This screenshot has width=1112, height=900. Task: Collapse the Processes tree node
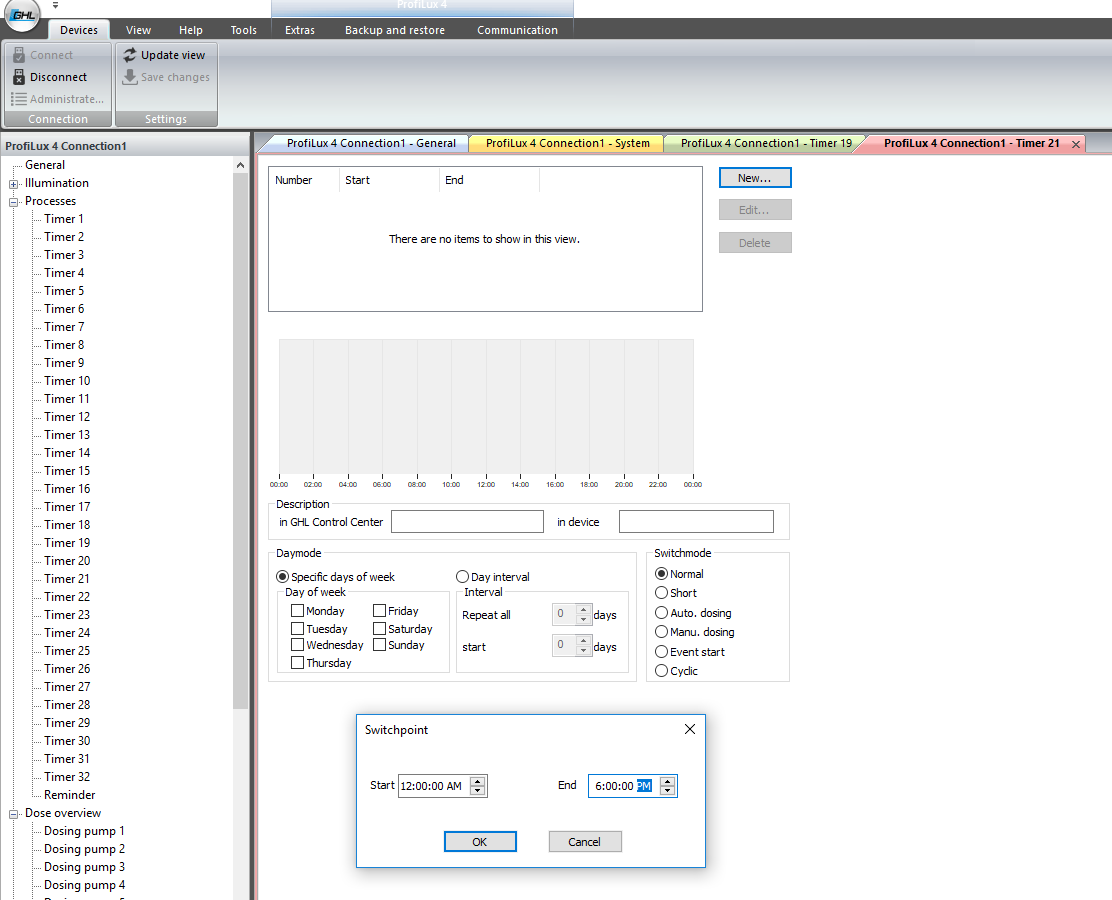tap(13, 202)
